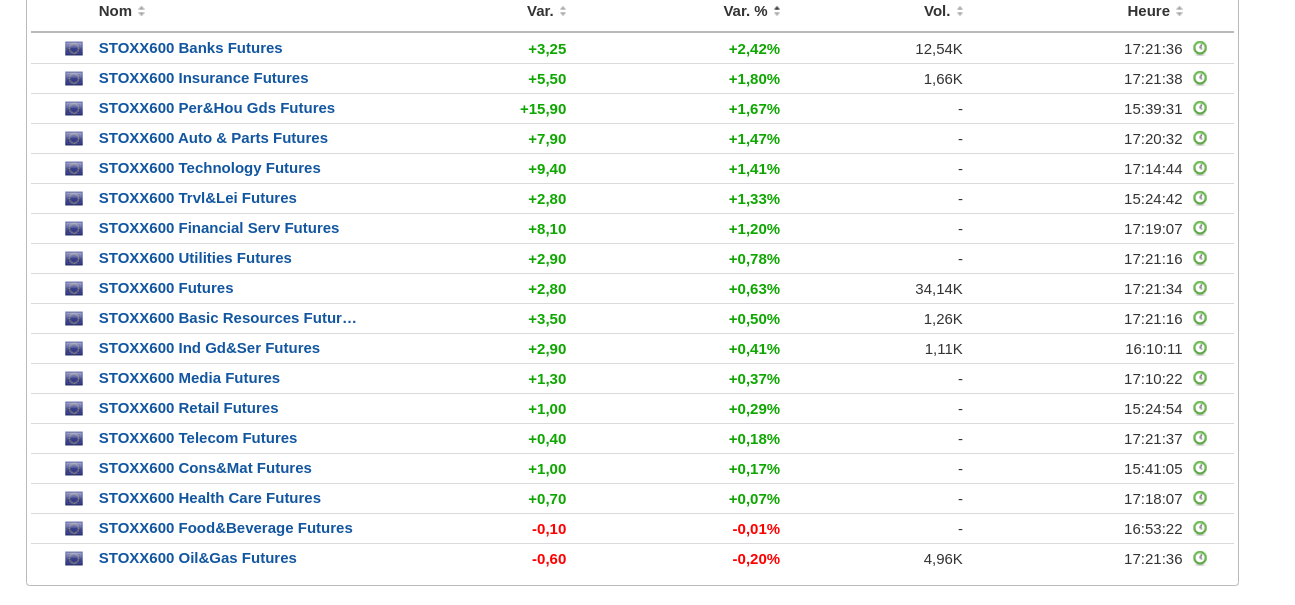Click the clock icon in the Health Care Futures row

click(x=1200, y=498)
